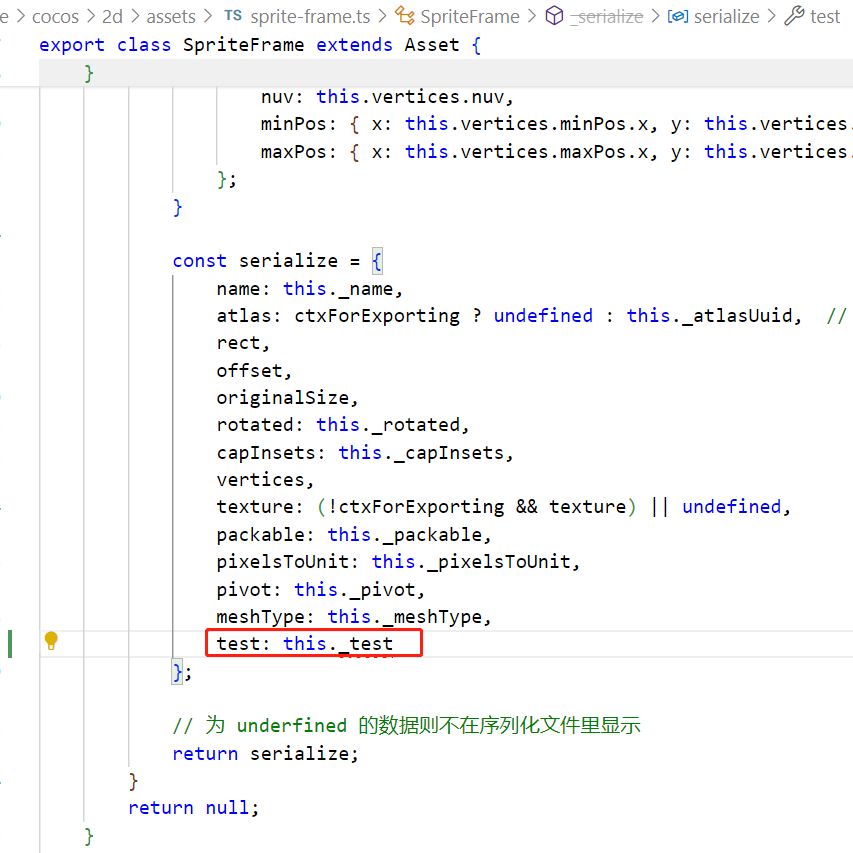Viewport: 853px width, 853px height.
Task: Click the lightbulb quick-fix icon
Action: point(51,641)
